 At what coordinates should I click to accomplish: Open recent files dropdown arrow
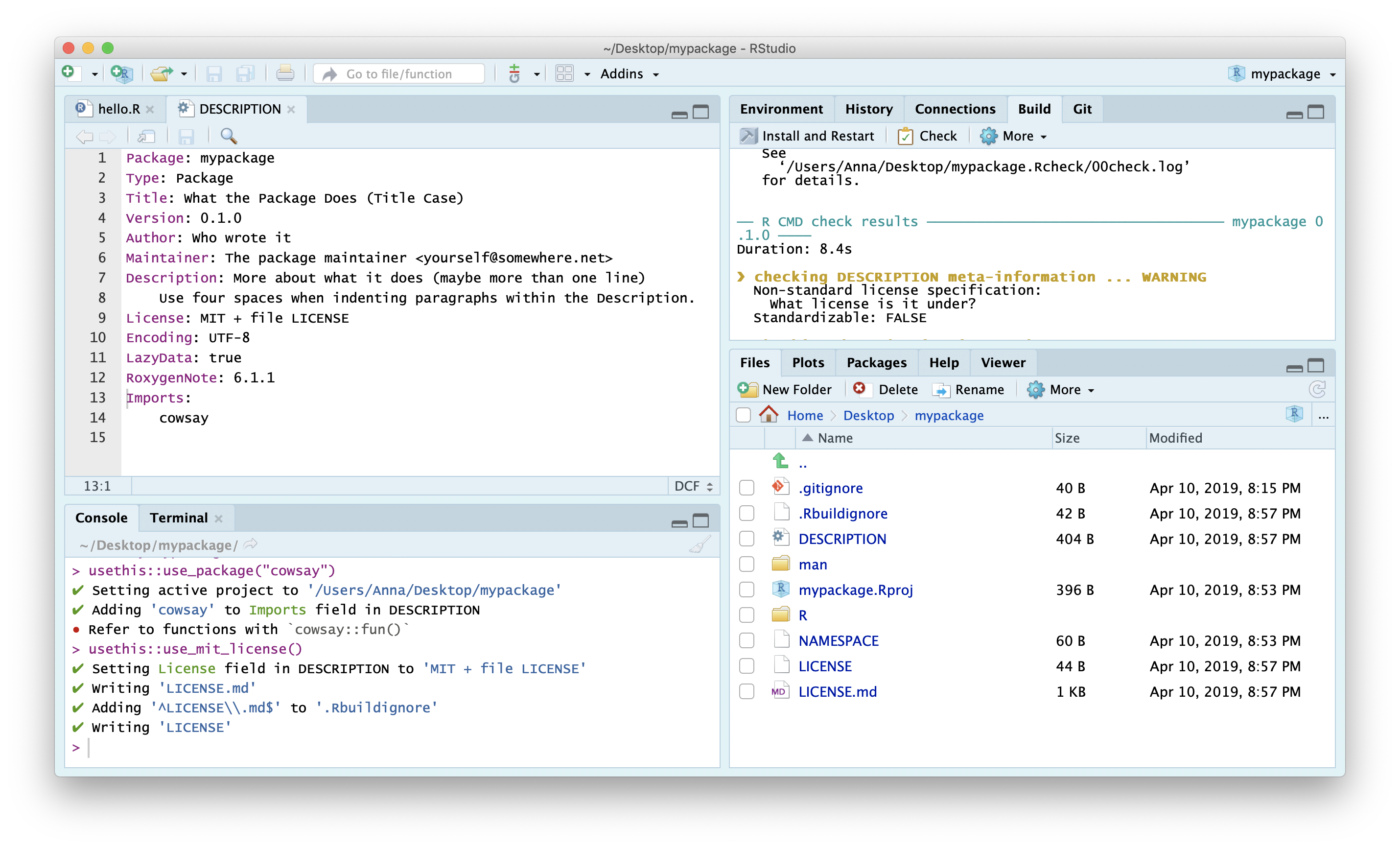click(x=184, y=74)
